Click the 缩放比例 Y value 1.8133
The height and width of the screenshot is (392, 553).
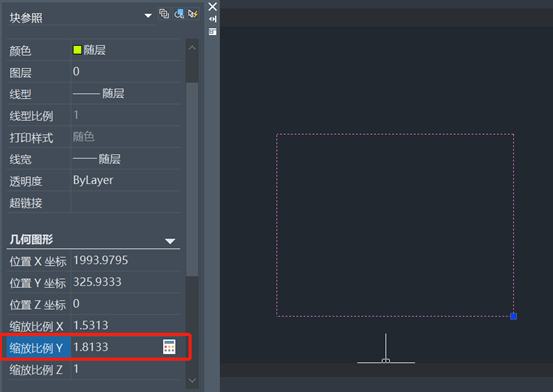(x=91, y=347)
